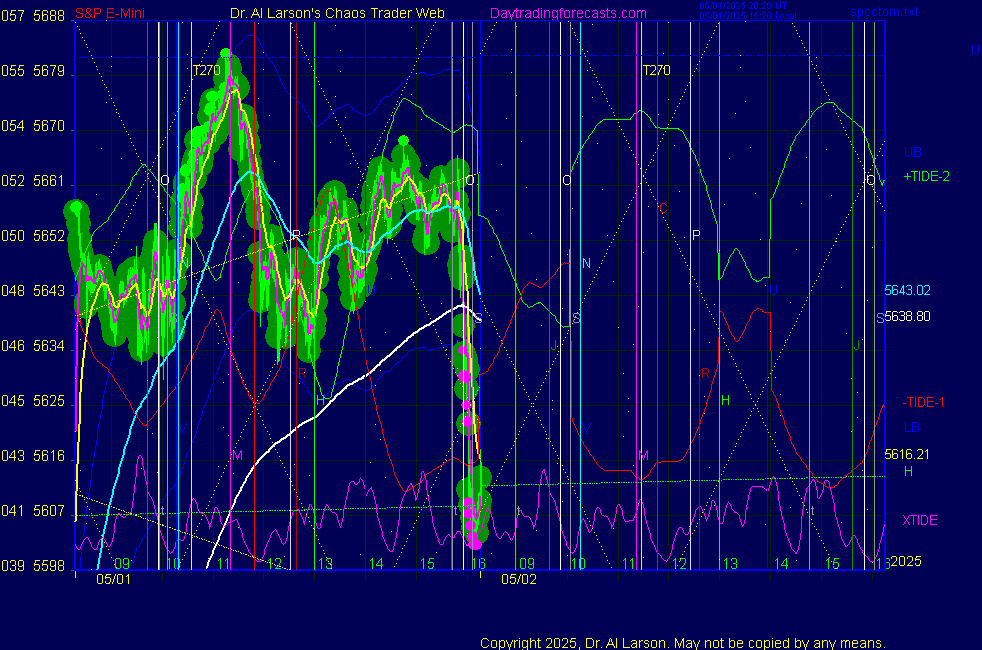Click the -TIDE-1 legend label
982x650 pixels.
point(923,402)
